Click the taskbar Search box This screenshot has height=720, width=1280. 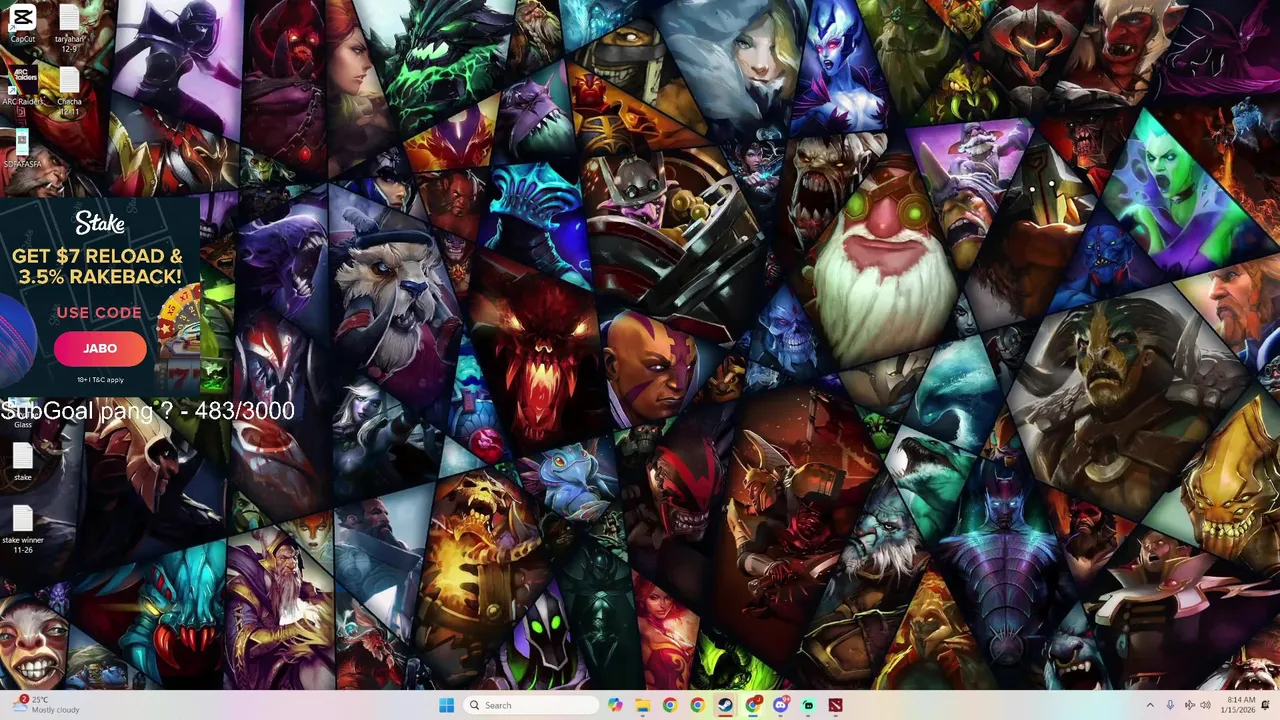coord(533,705)
